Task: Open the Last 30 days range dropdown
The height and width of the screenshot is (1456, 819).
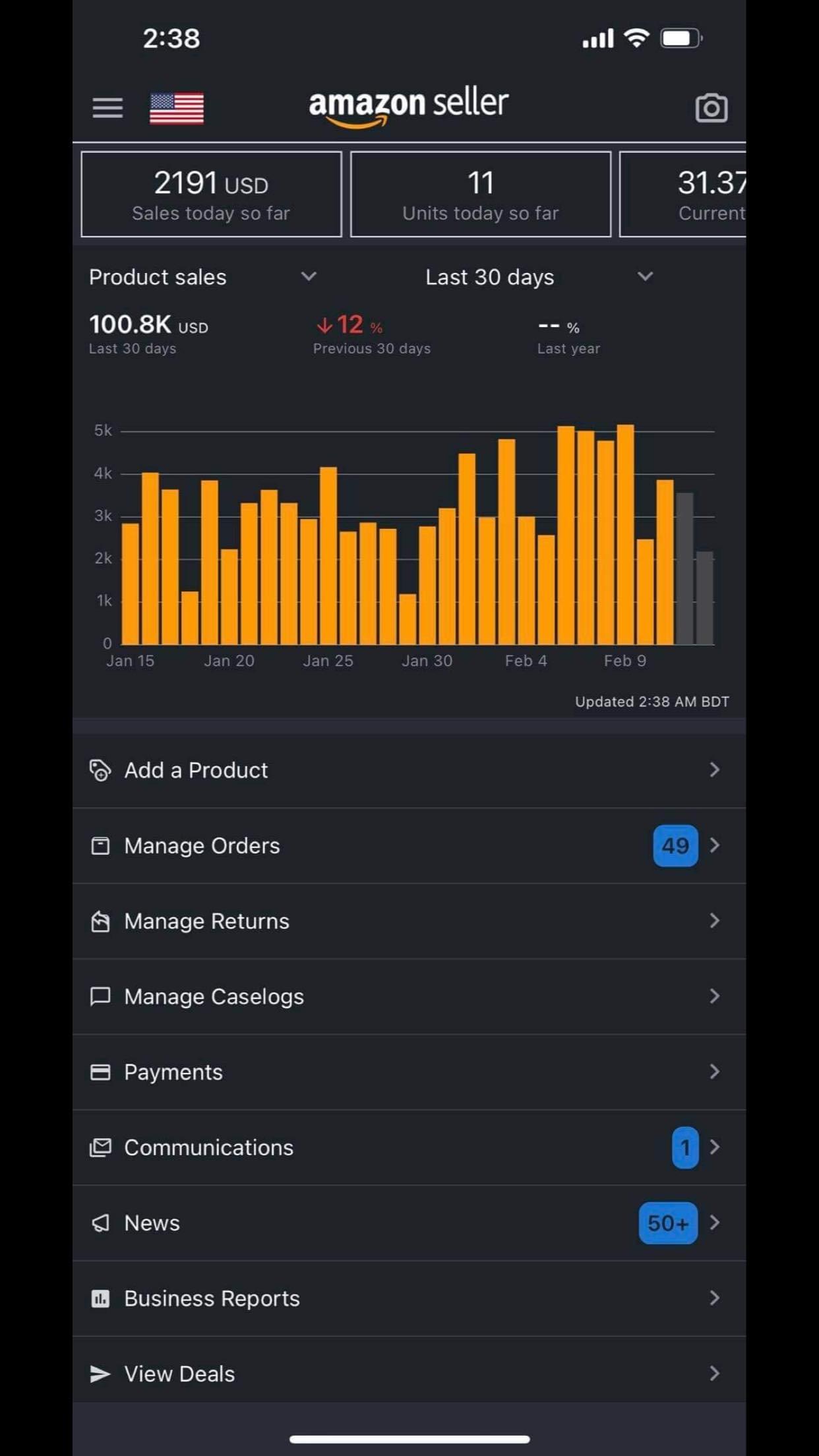Action: click(x=645, y=277)
